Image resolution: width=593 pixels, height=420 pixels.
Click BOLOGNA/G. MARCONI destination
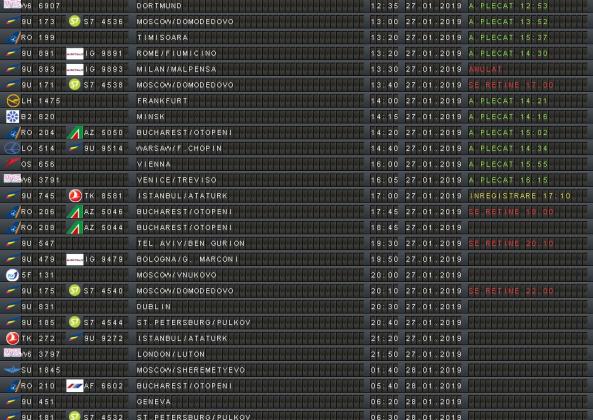(188, 259)
